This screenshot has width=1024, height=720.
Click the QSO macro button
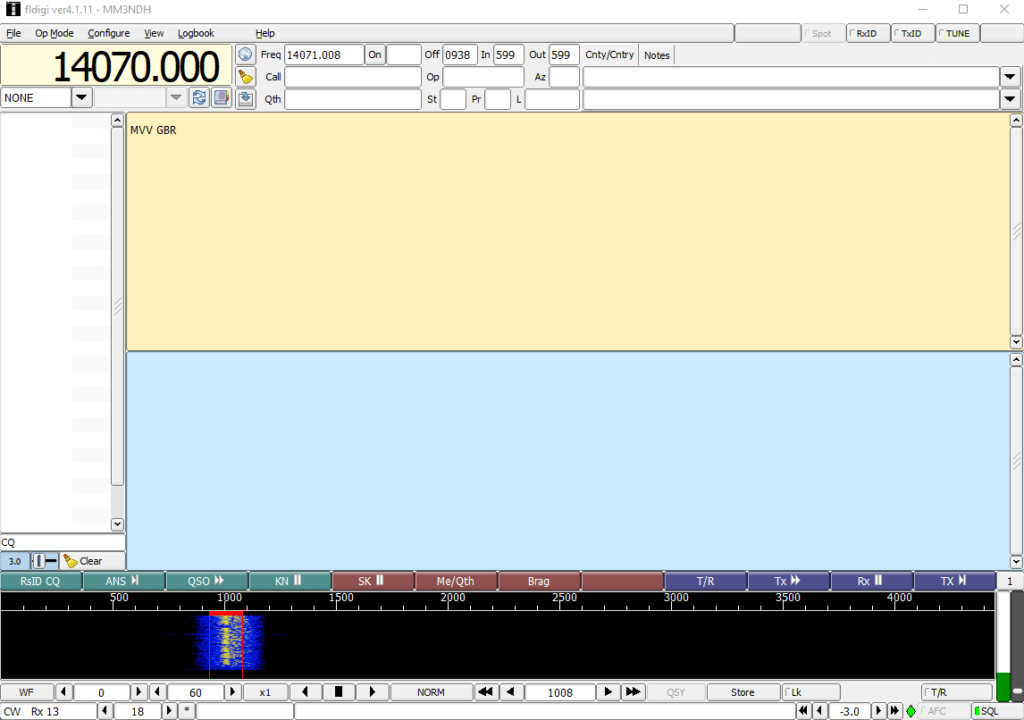tap(207, 581)
